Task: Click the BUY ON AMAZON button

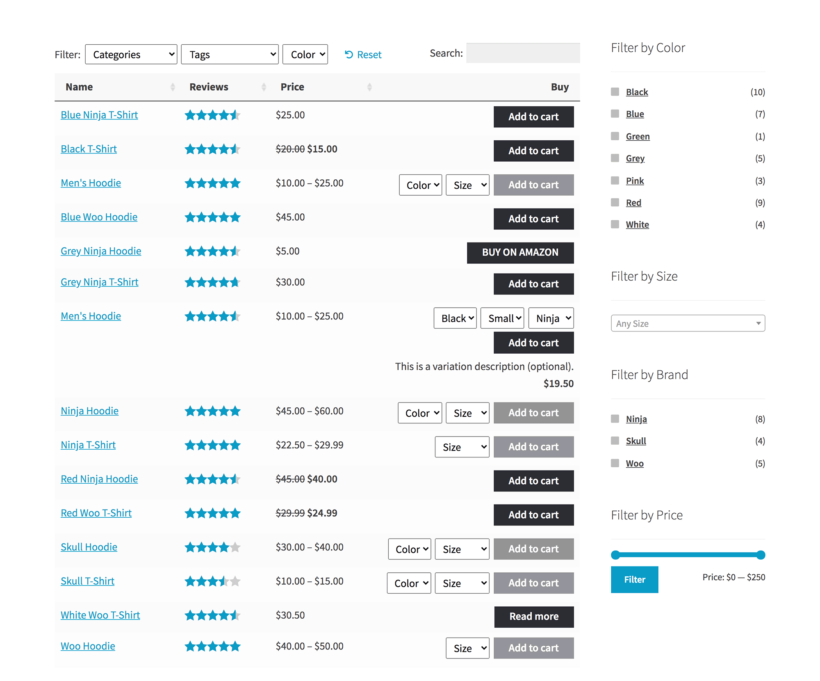Action: [x=520, y=253]
